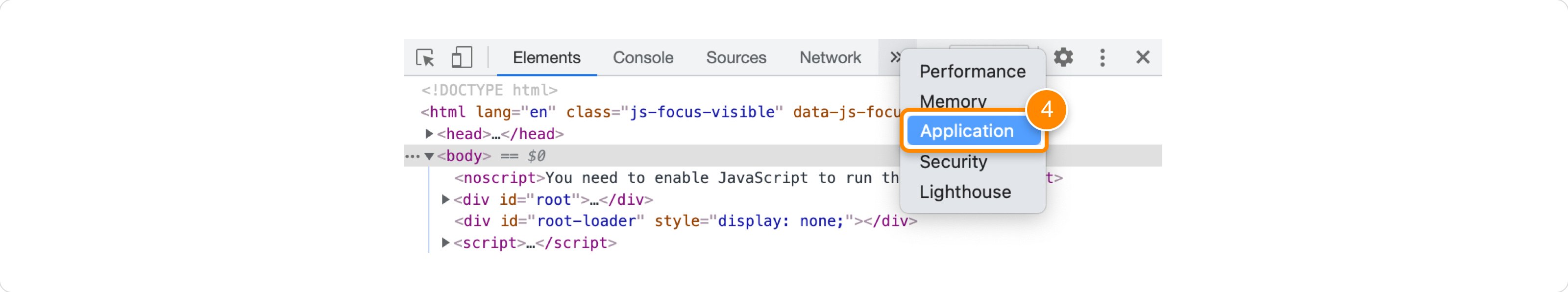The width and height of the screenshot is (1568, 292).
Task: Choose Lighthouse in the overflow menu
Action: (x=965, y=192)
